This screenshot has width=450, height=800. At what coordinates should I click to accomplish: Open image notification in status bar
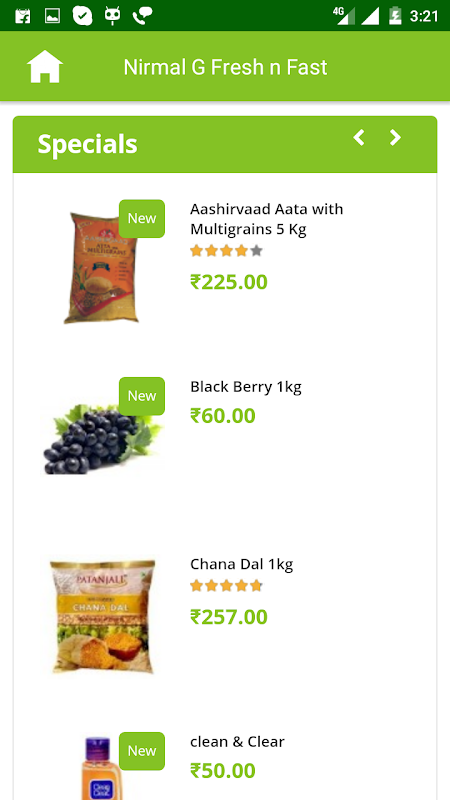point(52,16)
